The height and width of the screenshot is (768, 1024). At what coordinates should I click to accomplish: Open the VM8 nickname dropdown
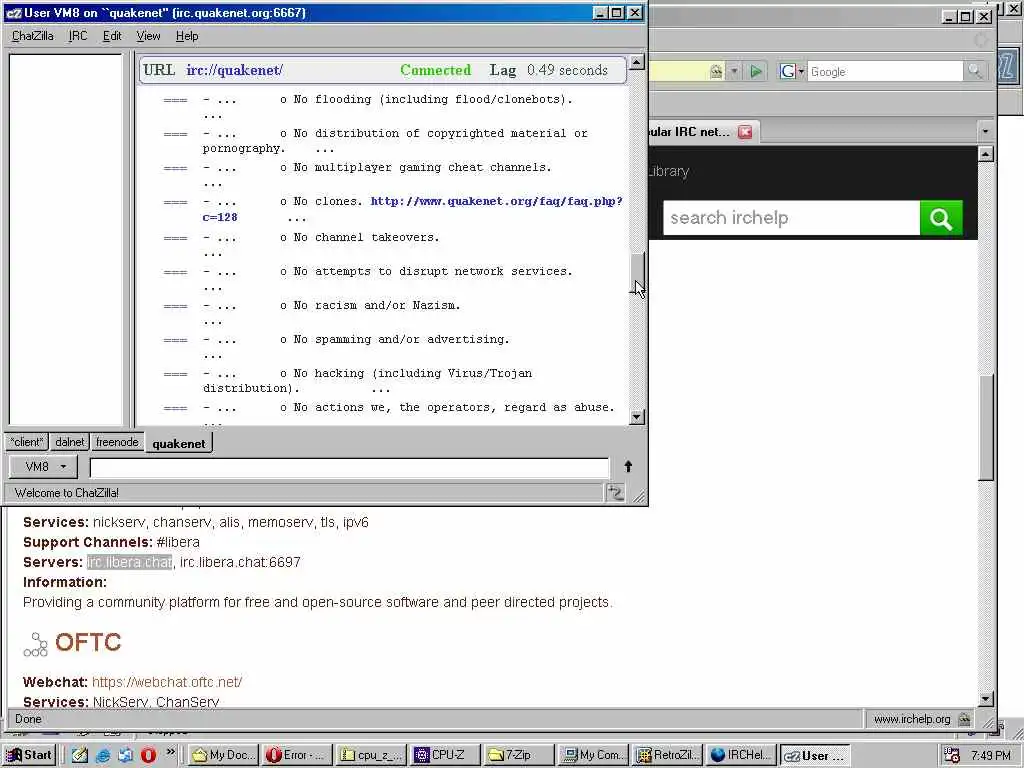pos(44,466)
